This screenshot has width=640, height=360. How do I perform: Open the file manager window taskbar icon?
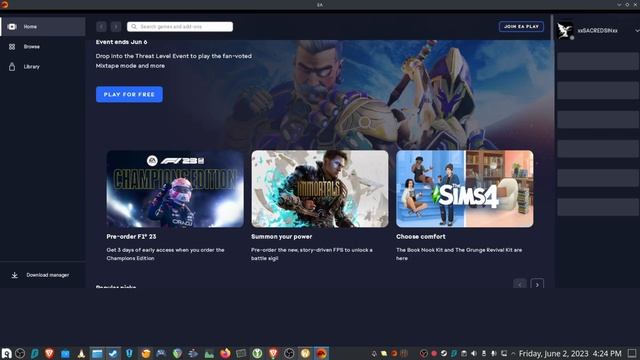coord(97,353)
